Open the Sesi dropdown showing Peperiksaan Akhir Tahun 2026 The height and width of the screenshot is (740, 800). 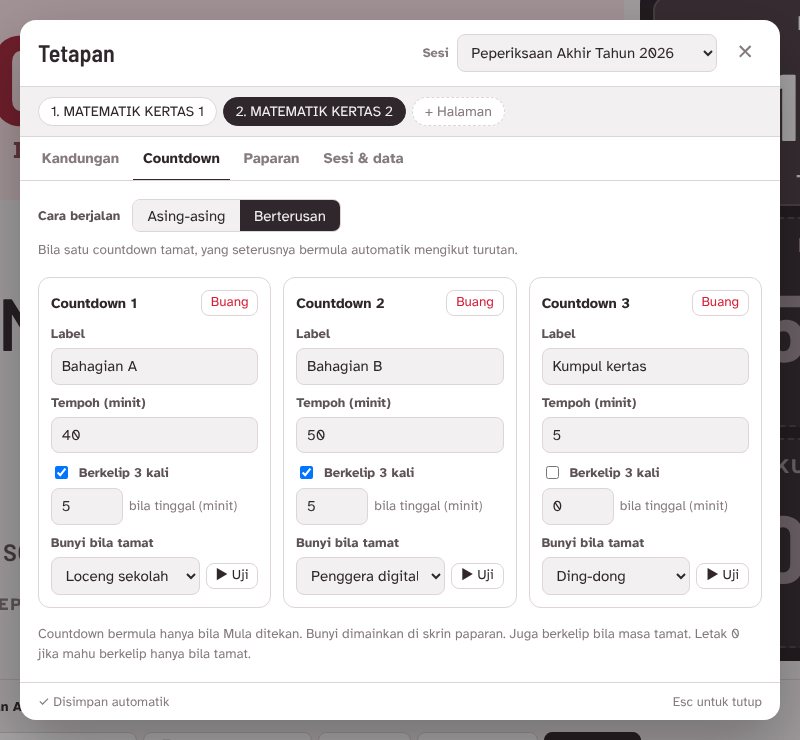pos(587,53)
